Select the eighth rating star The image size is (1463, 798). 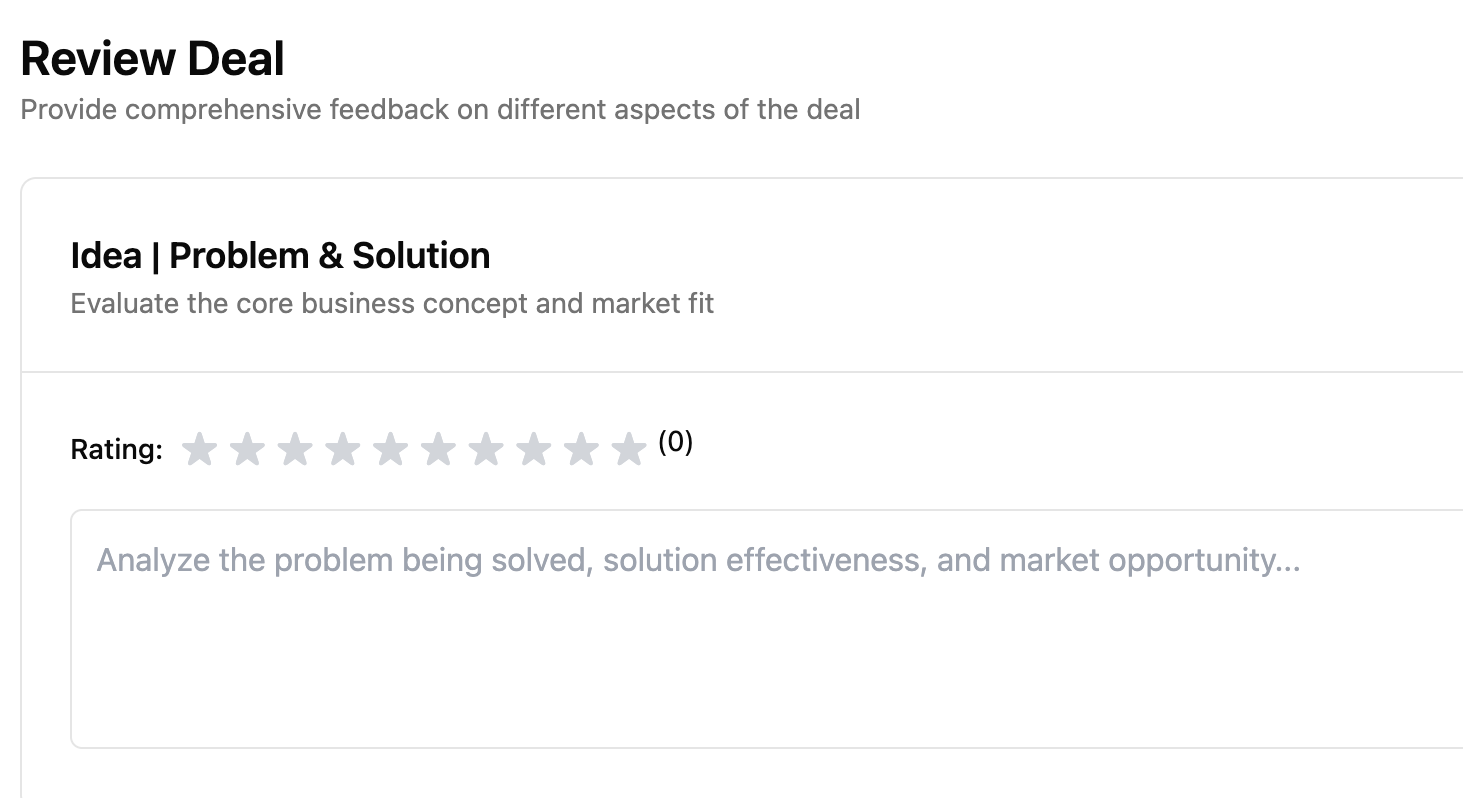(535, 449)
